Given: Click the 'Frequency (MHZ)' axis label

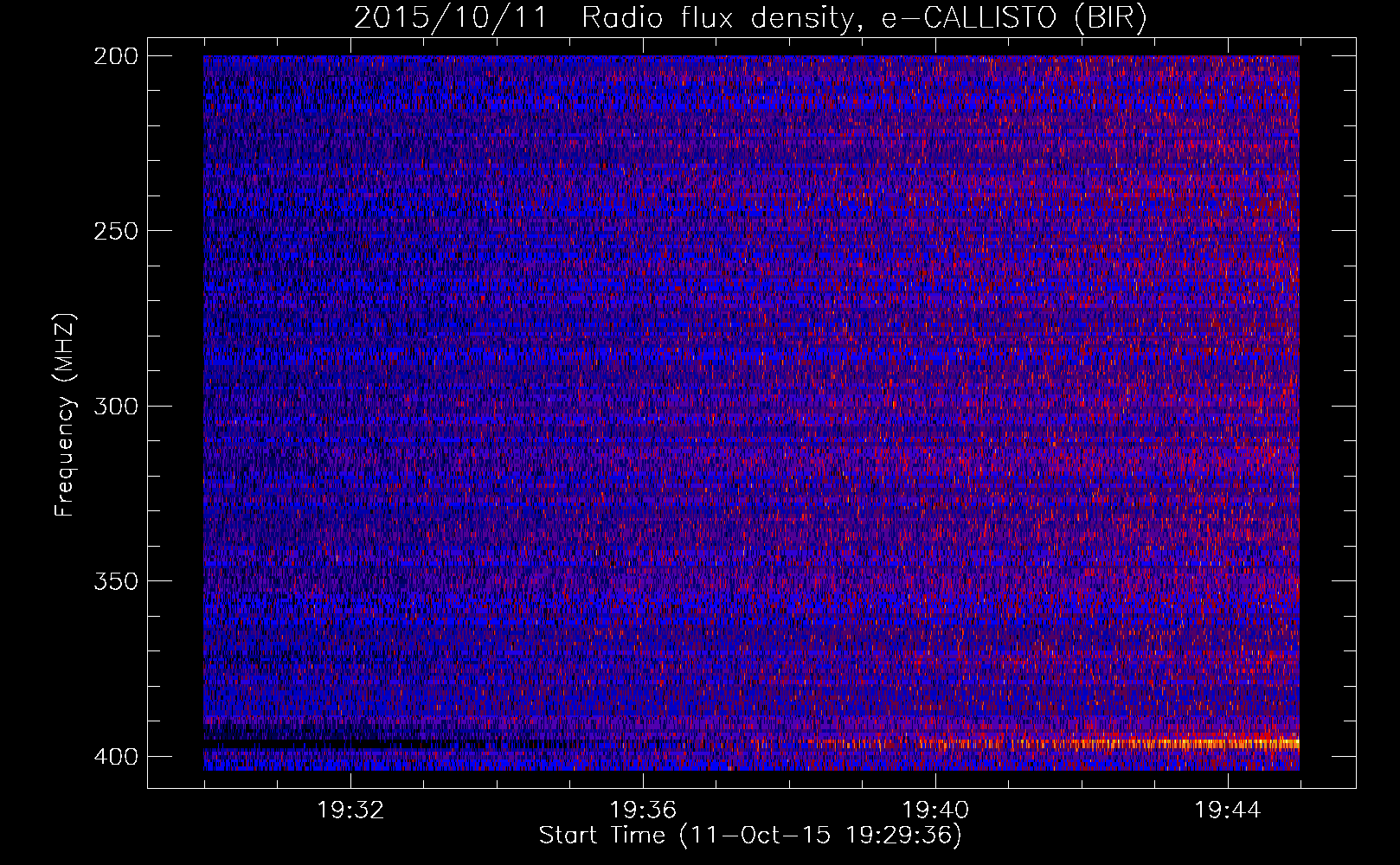Looking at the screenshot, I should pos(65,415).
